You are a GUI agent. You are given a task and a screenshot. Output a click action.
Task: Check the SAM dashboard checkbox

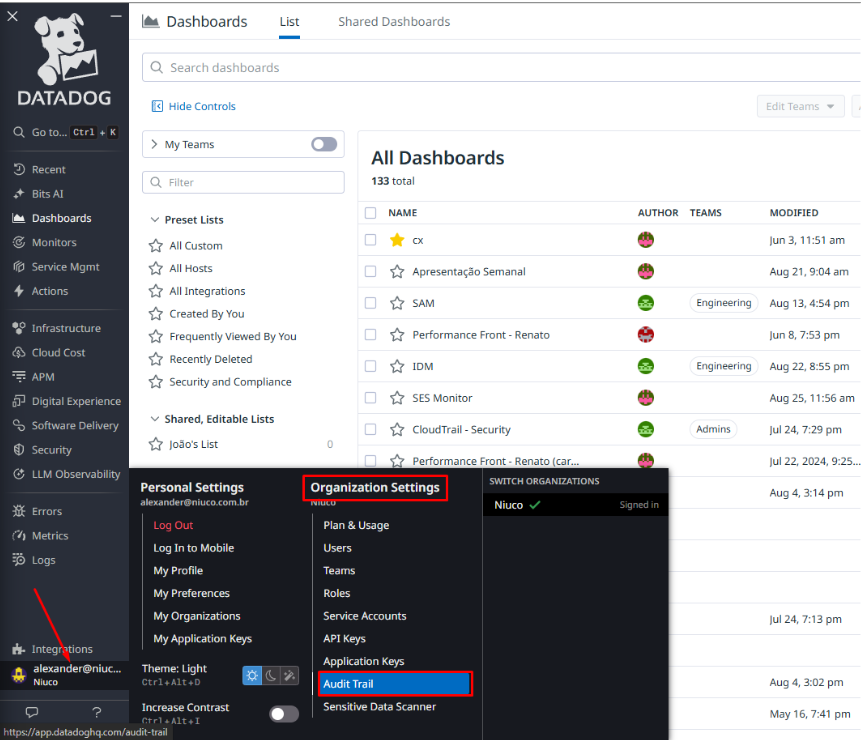pos(371,303)
